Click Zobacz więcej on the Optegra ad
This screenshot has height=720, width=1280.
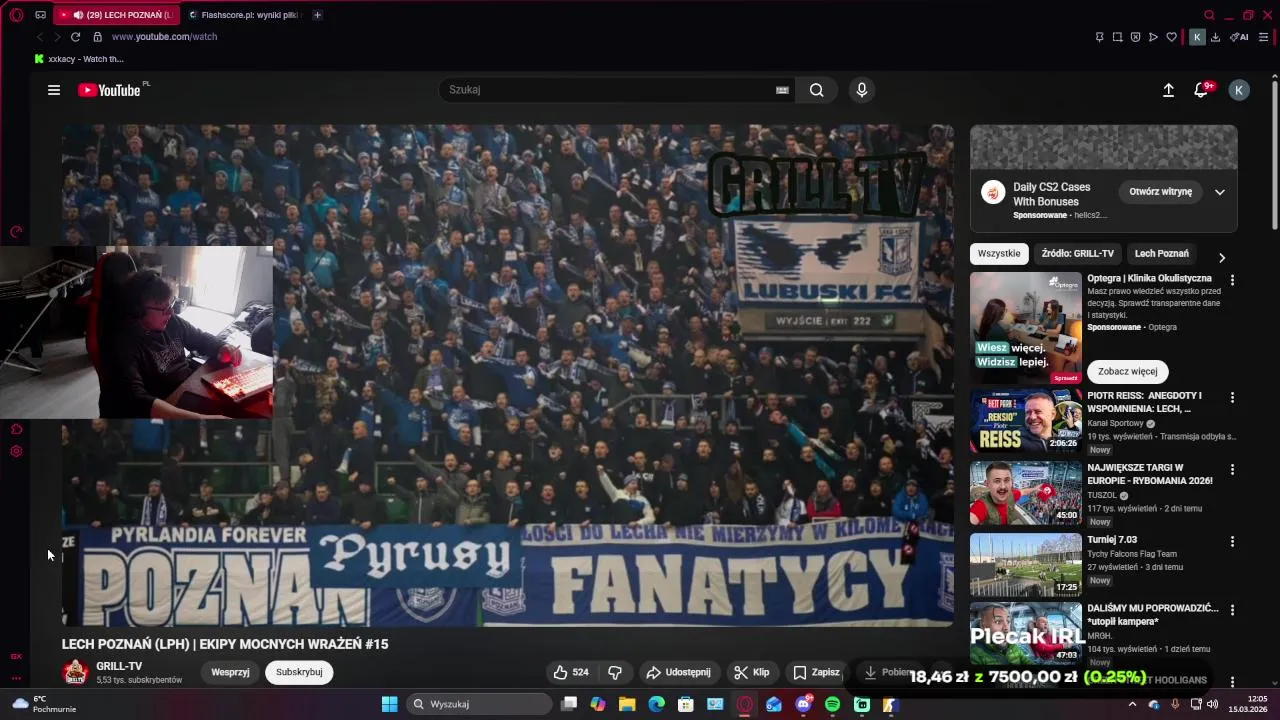pos(1127,371)
